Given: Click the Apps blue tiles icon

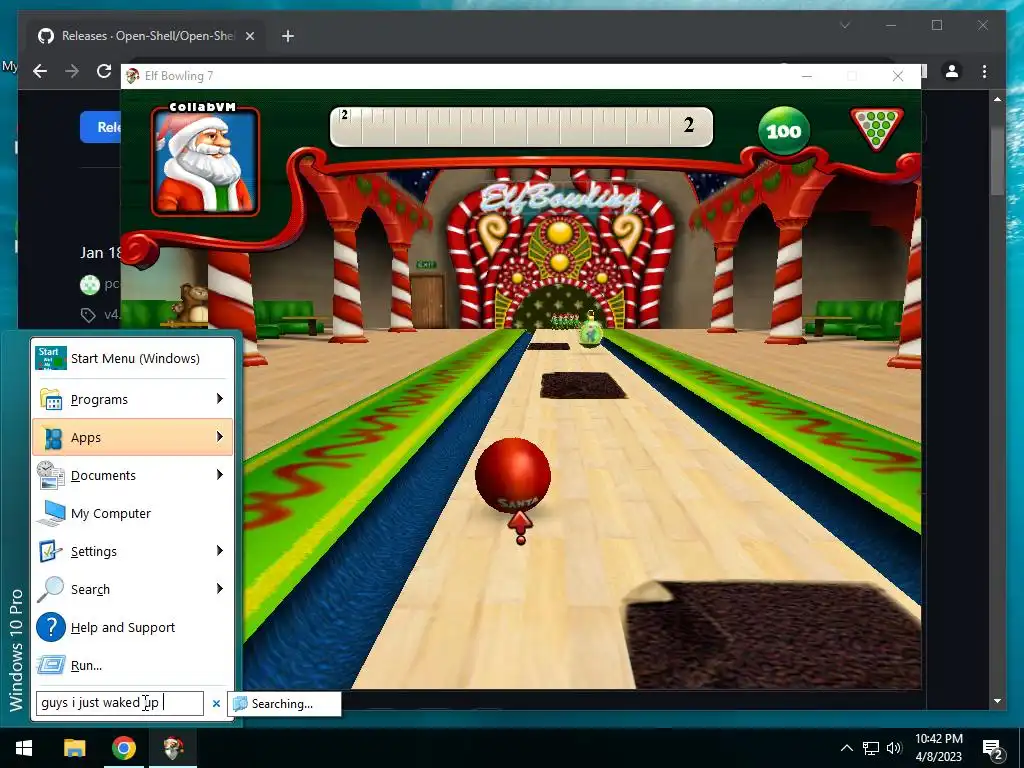Looking at the screenshot, I should (x=52, y=438).
